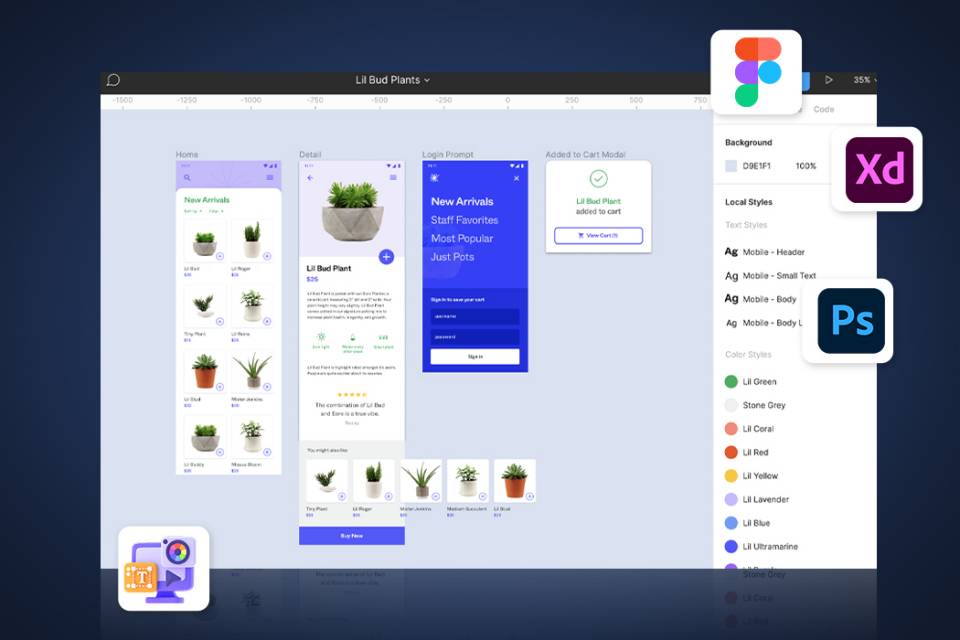The image size is (960, 640).
Task: Click the Background color swatch D9E1F1
Action: 731,167
